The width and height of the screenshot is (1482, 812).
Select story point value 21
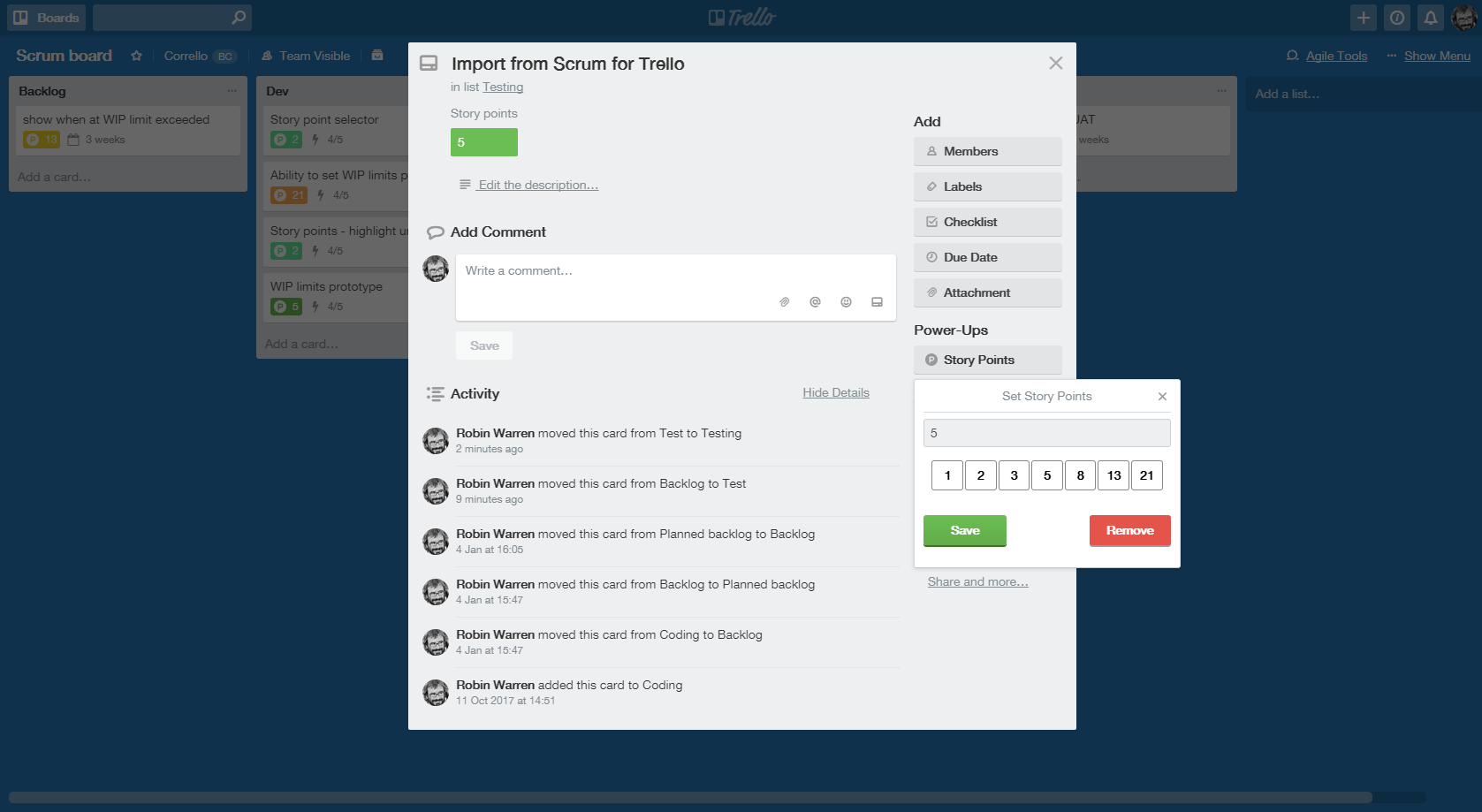[1147, 474]
